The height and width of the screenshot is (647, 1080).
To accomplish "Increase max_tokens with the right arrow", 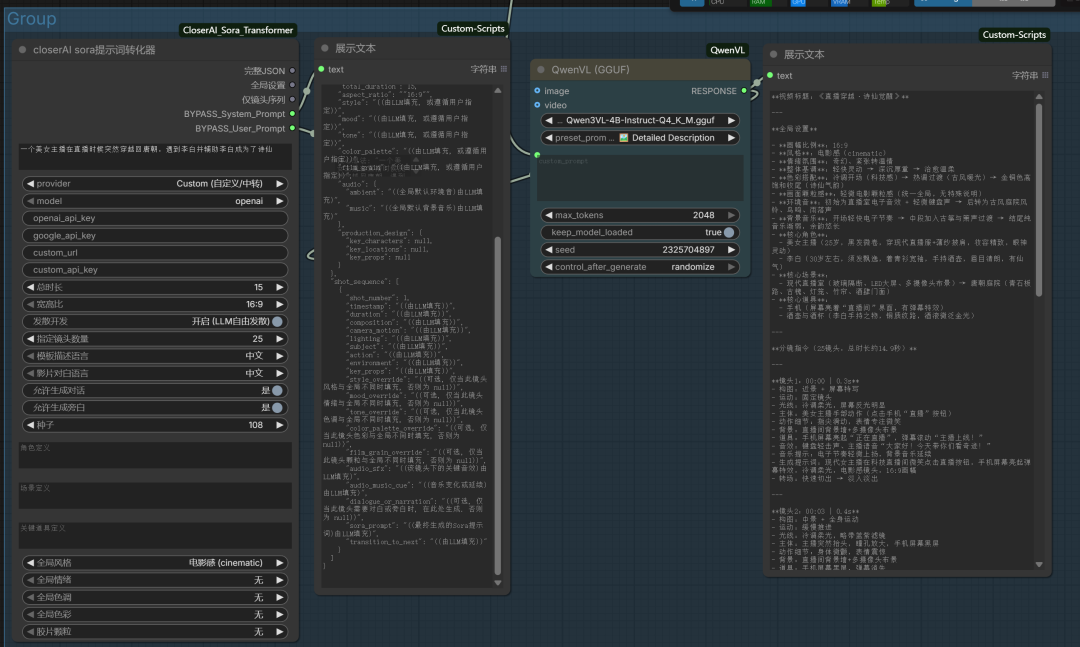I will pos(731,215).
